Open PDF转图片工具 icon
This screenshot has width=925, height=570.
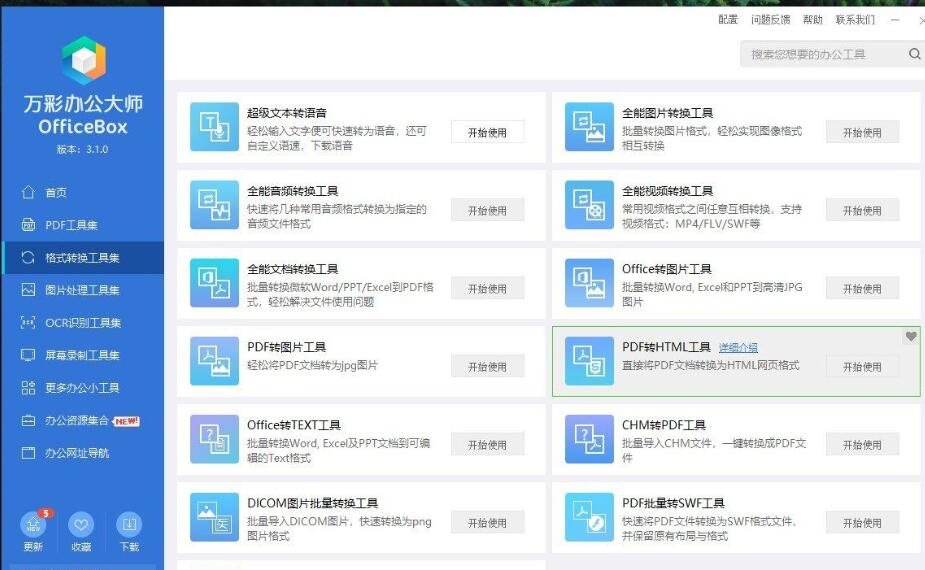point(214,361)
